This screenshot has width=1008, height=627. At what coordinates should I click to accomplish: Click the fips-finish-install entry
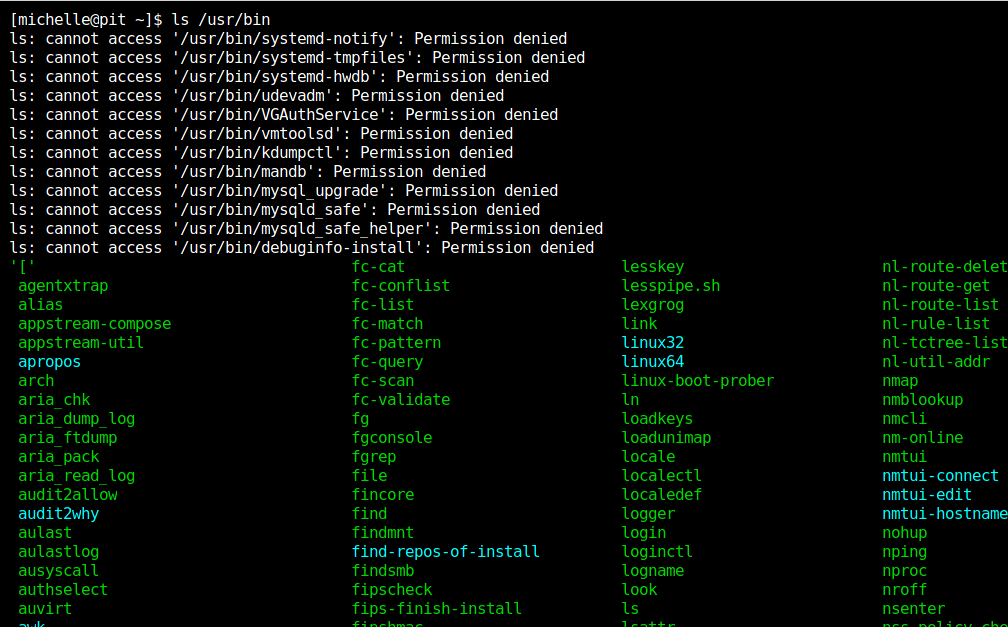click(436, 609)
